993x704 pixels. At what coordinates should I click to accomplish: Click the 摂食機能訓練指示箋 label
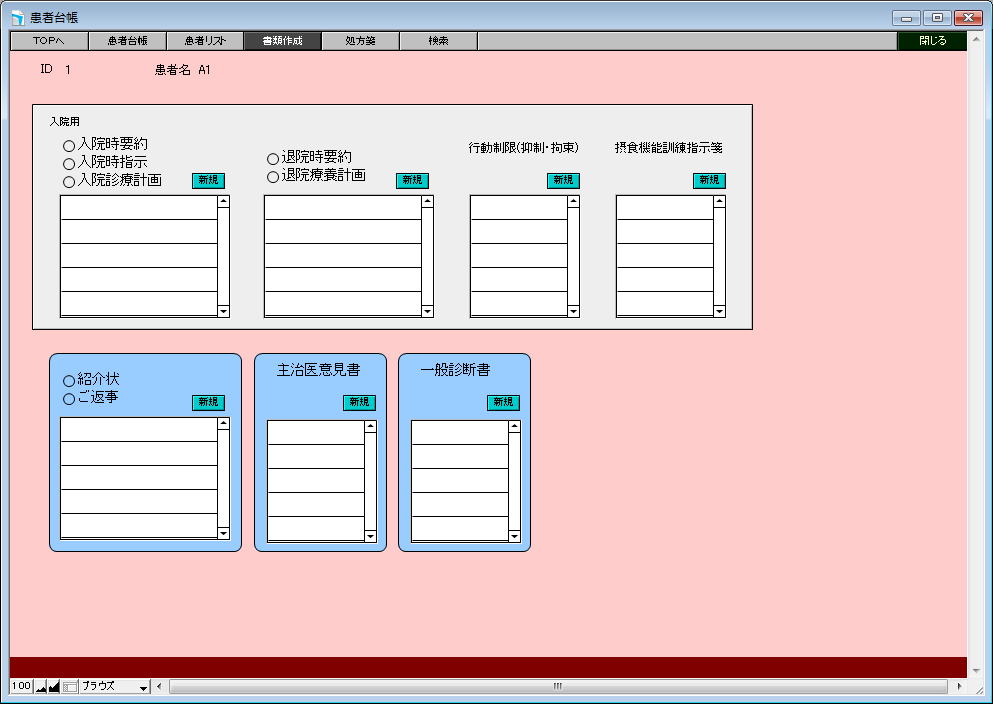click(668, 148)
